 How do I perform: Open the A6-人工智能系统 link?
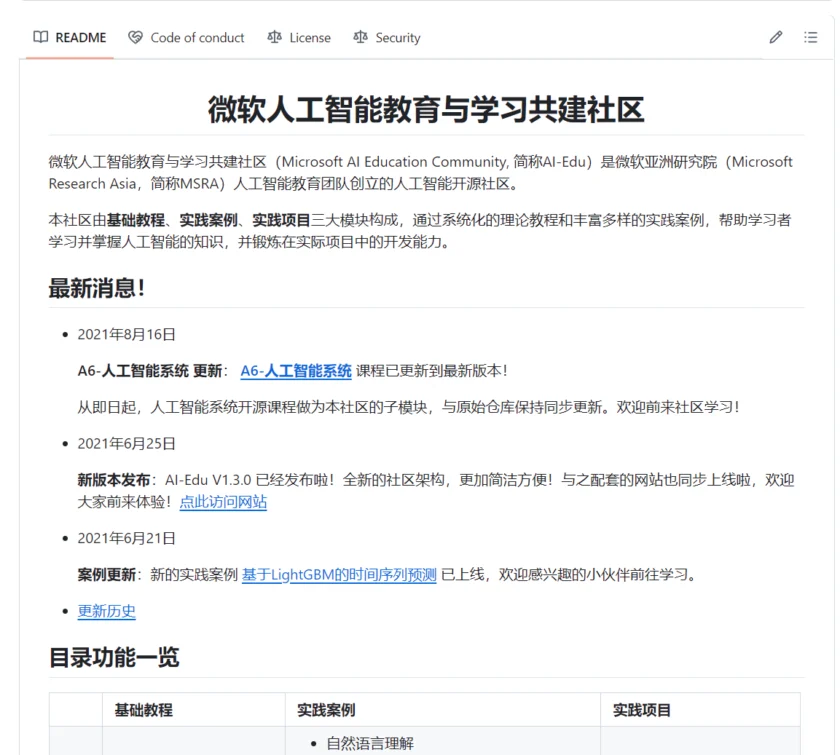pos(296,371)
